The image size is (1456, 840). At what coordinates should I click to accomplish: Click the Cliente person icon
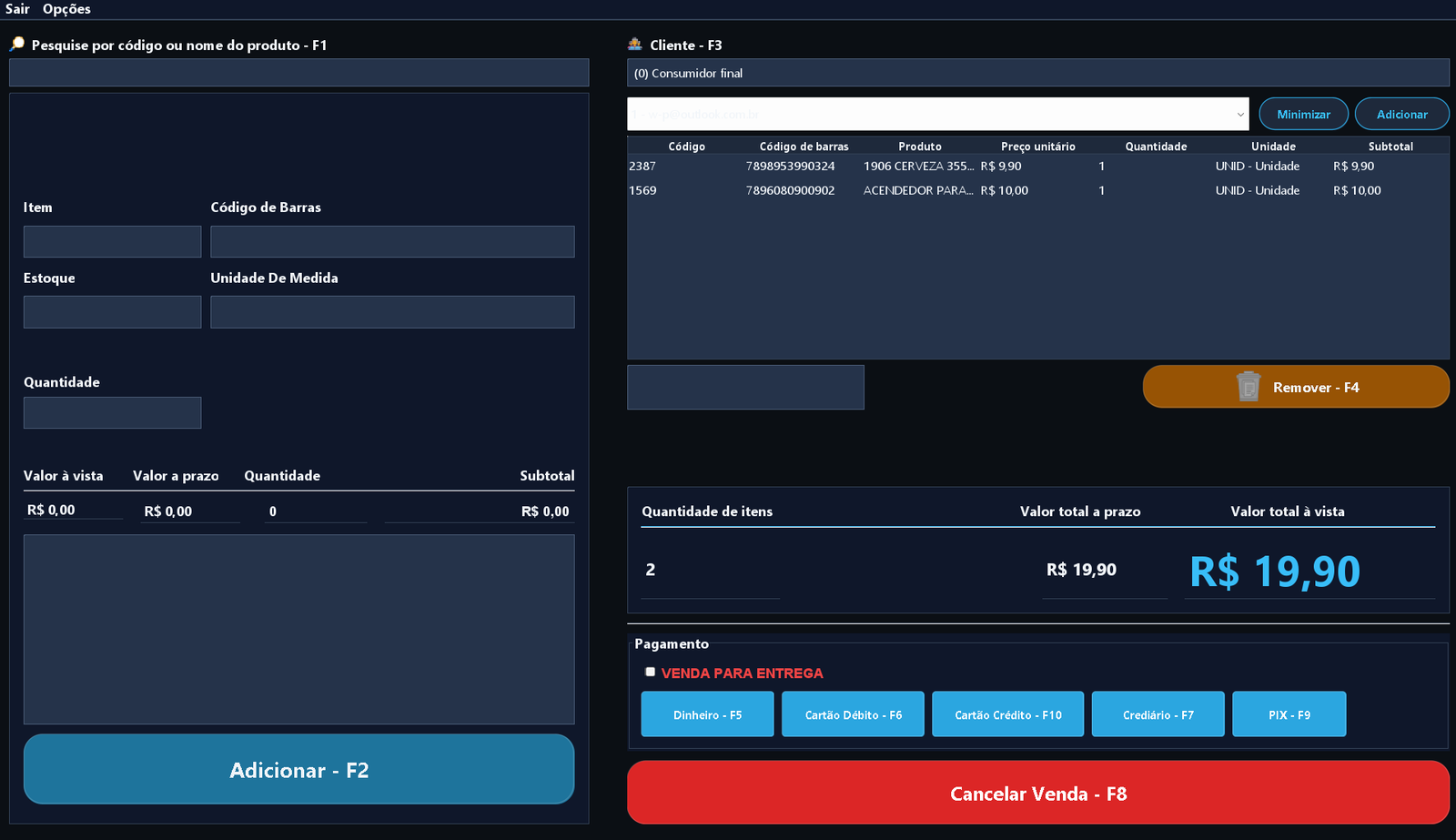pos(635,44)
